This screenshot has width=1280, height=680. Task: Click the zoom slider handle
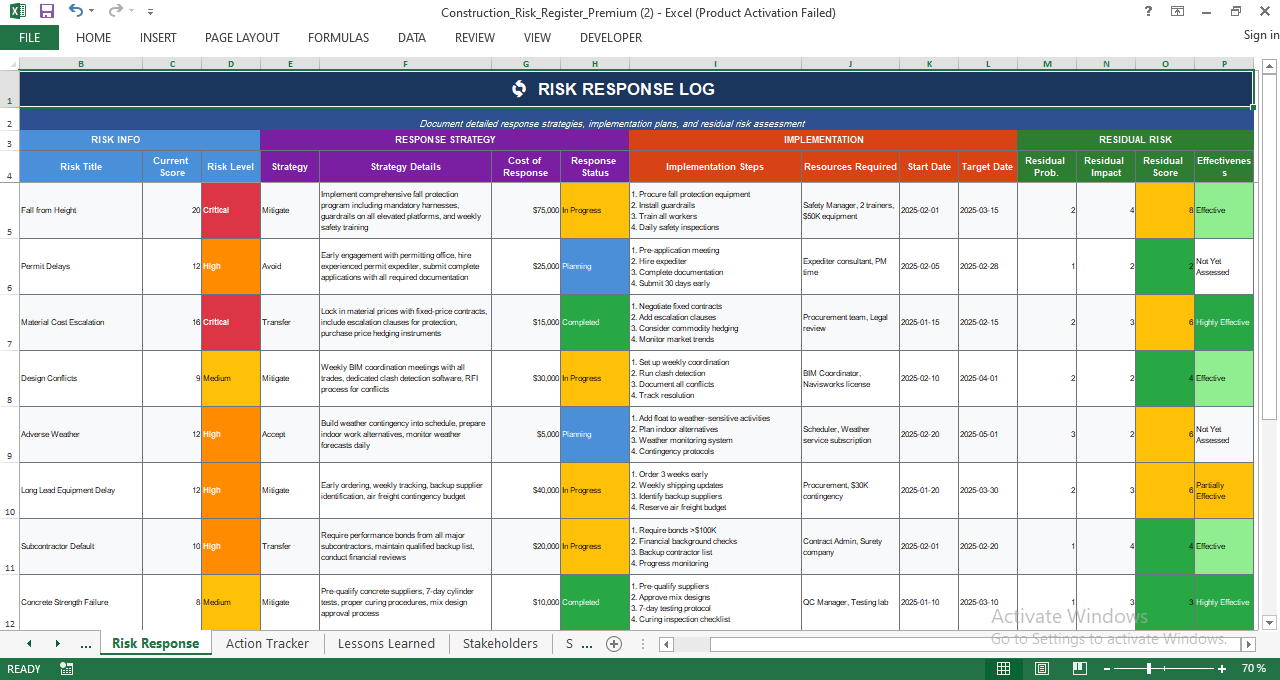(x=1149, y=669)
